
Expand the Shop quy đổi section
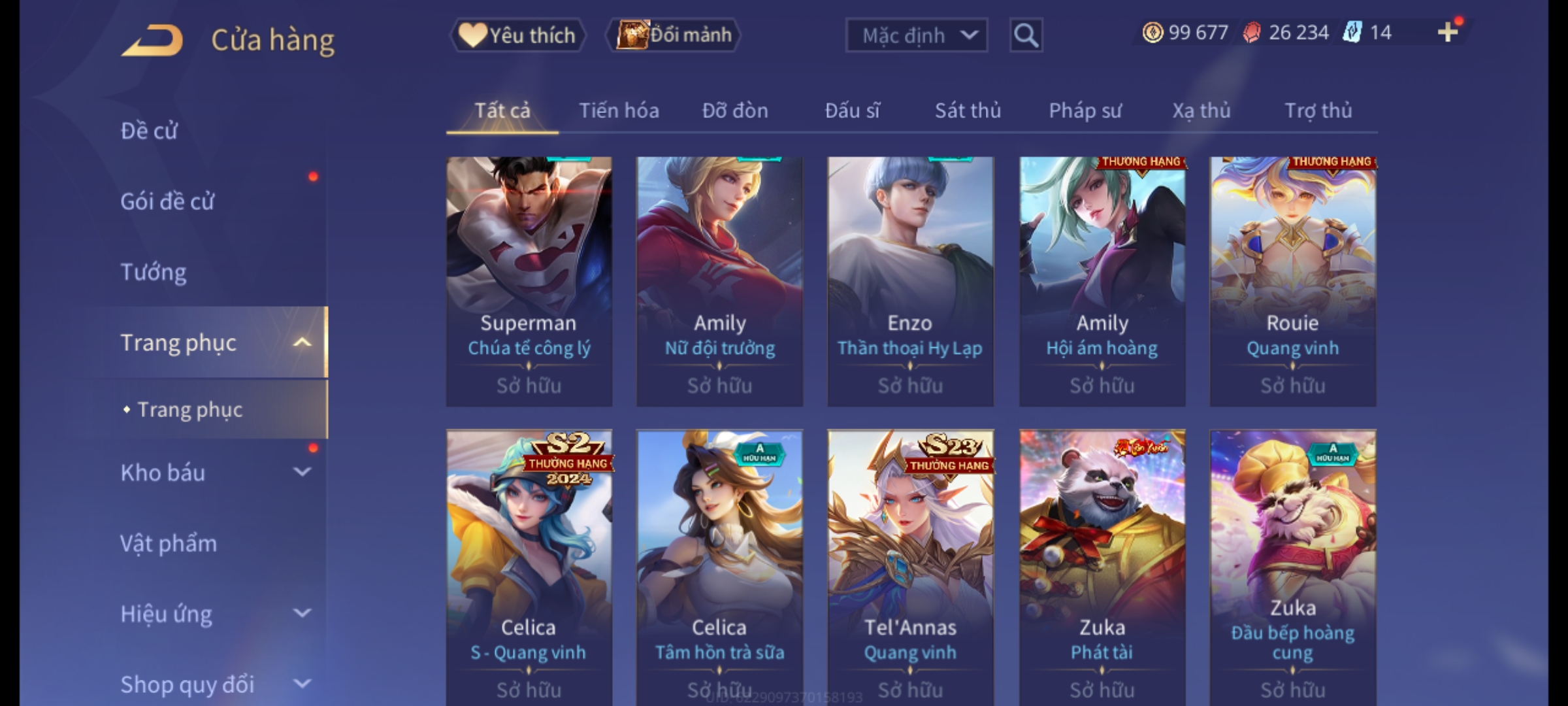coord(302,684)
